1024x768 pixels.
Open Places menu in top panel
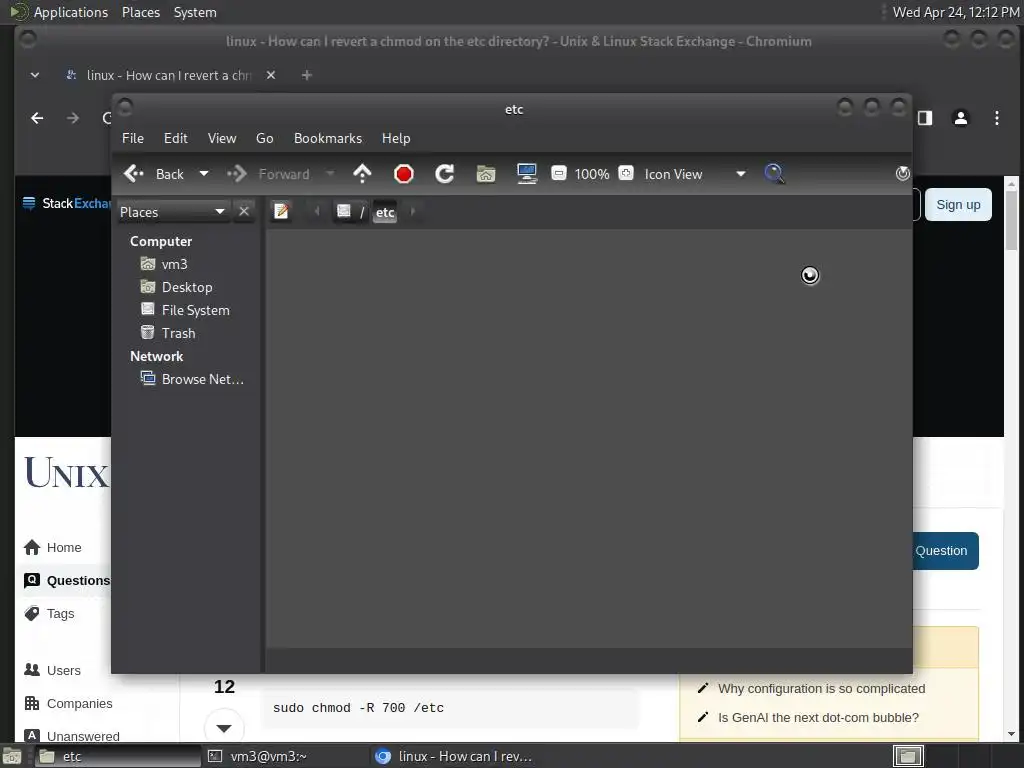140,12
